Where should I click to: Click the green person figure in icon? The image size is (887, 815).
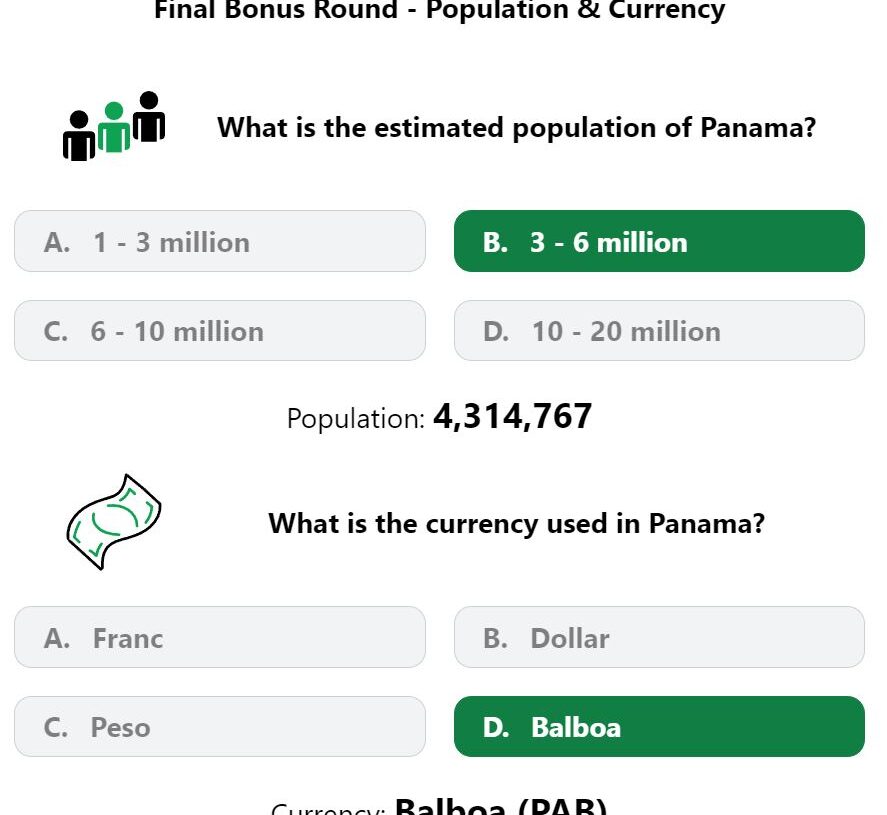[x=114, y=127]
